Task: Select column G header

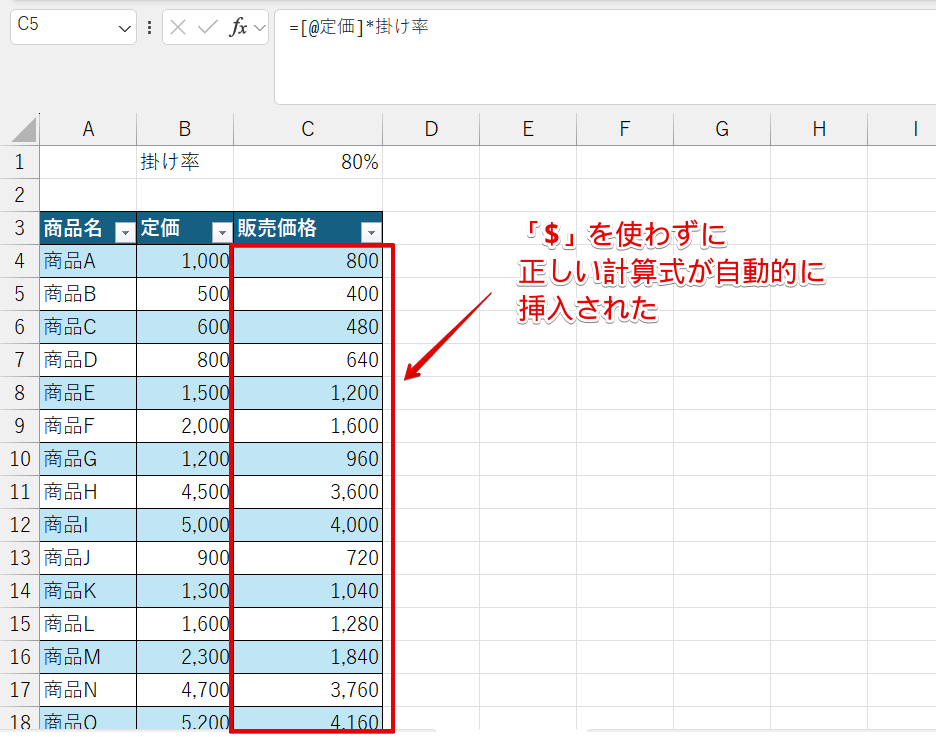Action: [722, 129]
